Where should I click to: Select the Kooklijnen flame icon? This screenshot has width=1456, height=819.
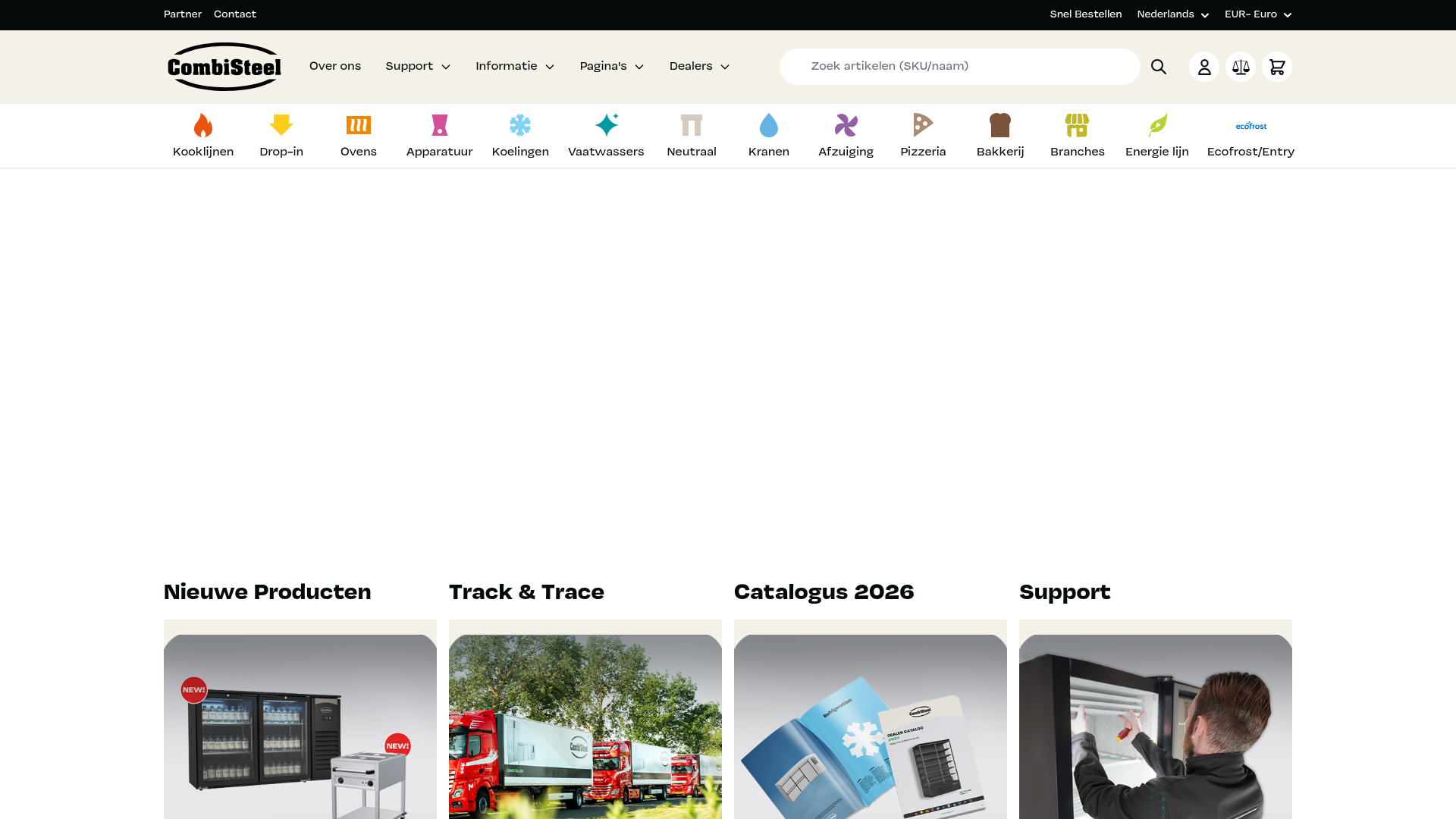[203, 125]
